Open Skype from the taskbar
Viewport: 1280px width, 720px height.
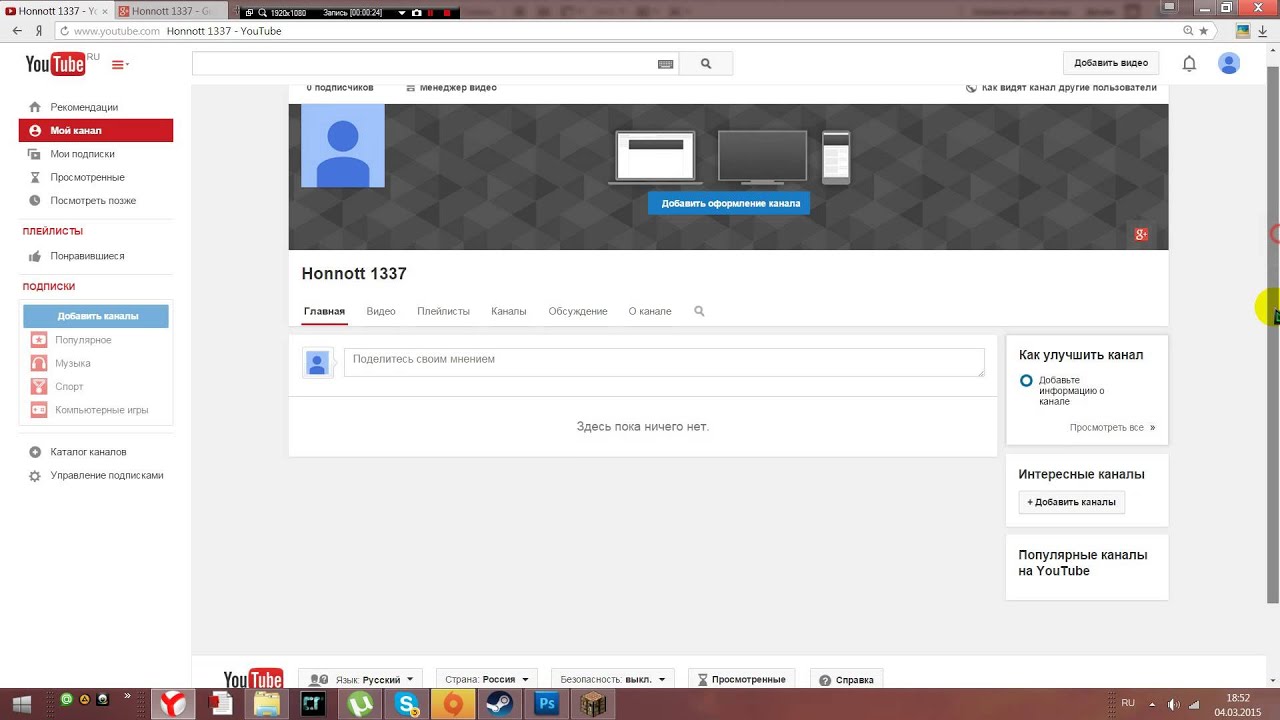click(407, 704)
